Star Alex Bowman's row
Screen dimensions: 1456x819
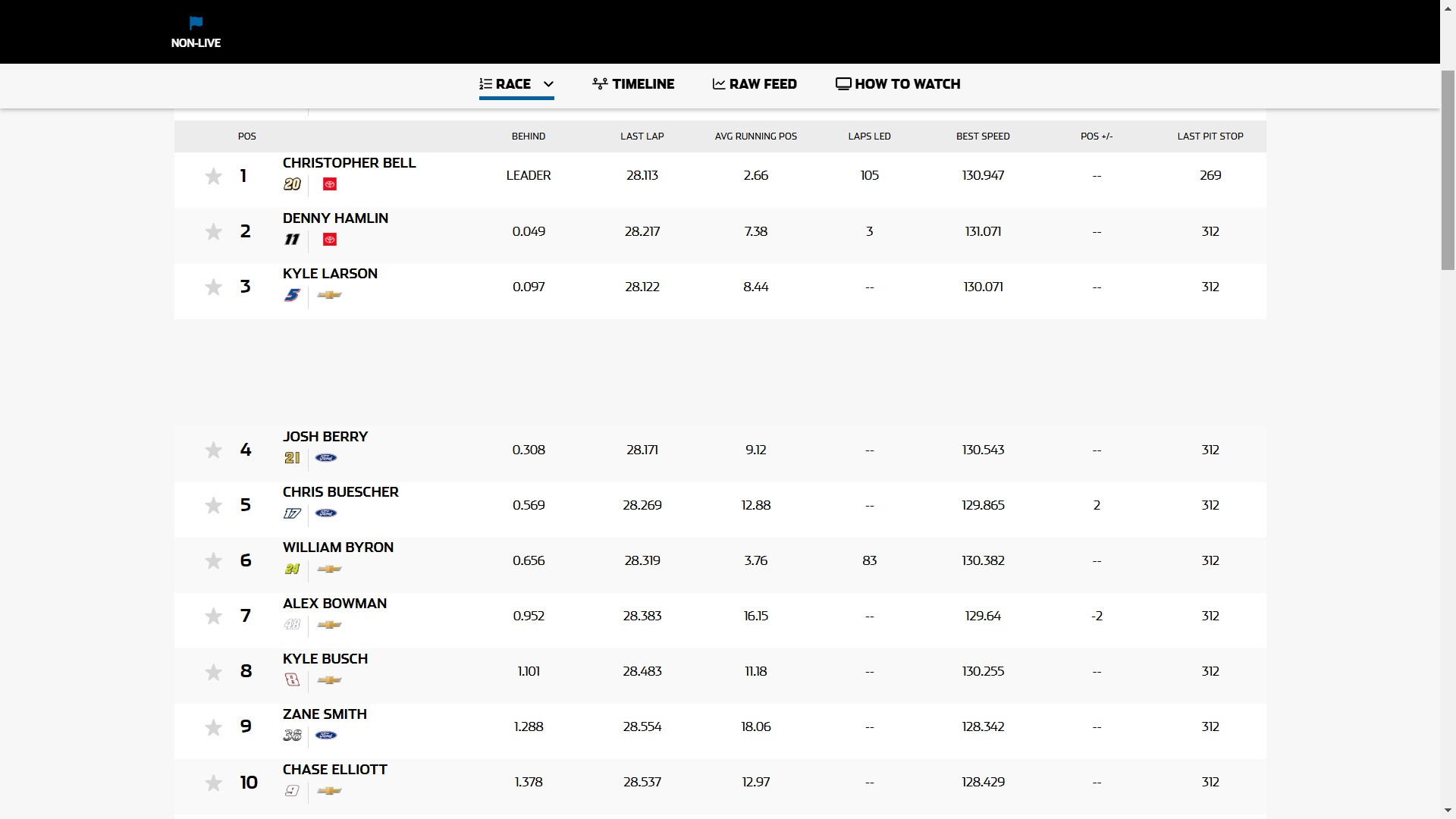[x=213, y=616]
